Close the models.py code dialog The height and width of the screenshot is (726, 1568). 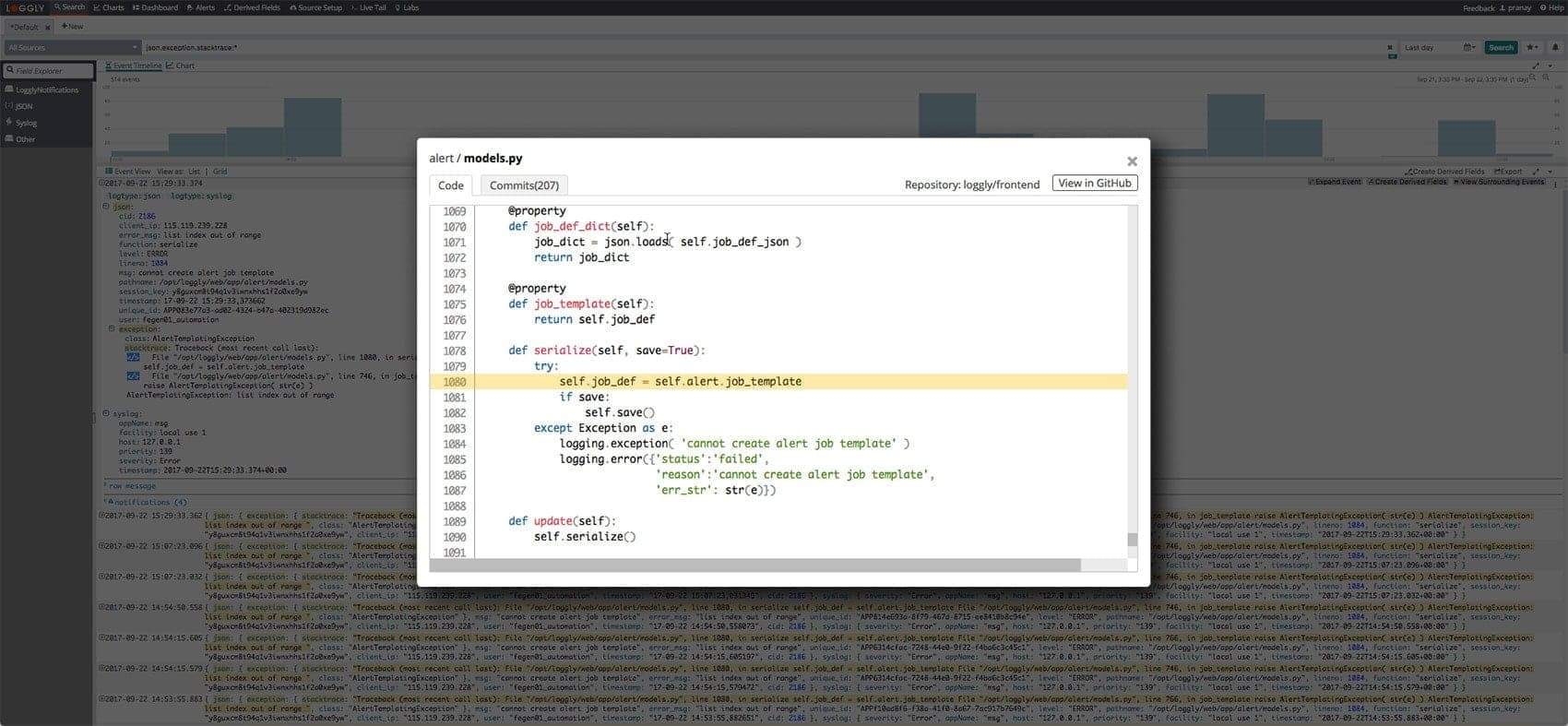[1132, 161]
